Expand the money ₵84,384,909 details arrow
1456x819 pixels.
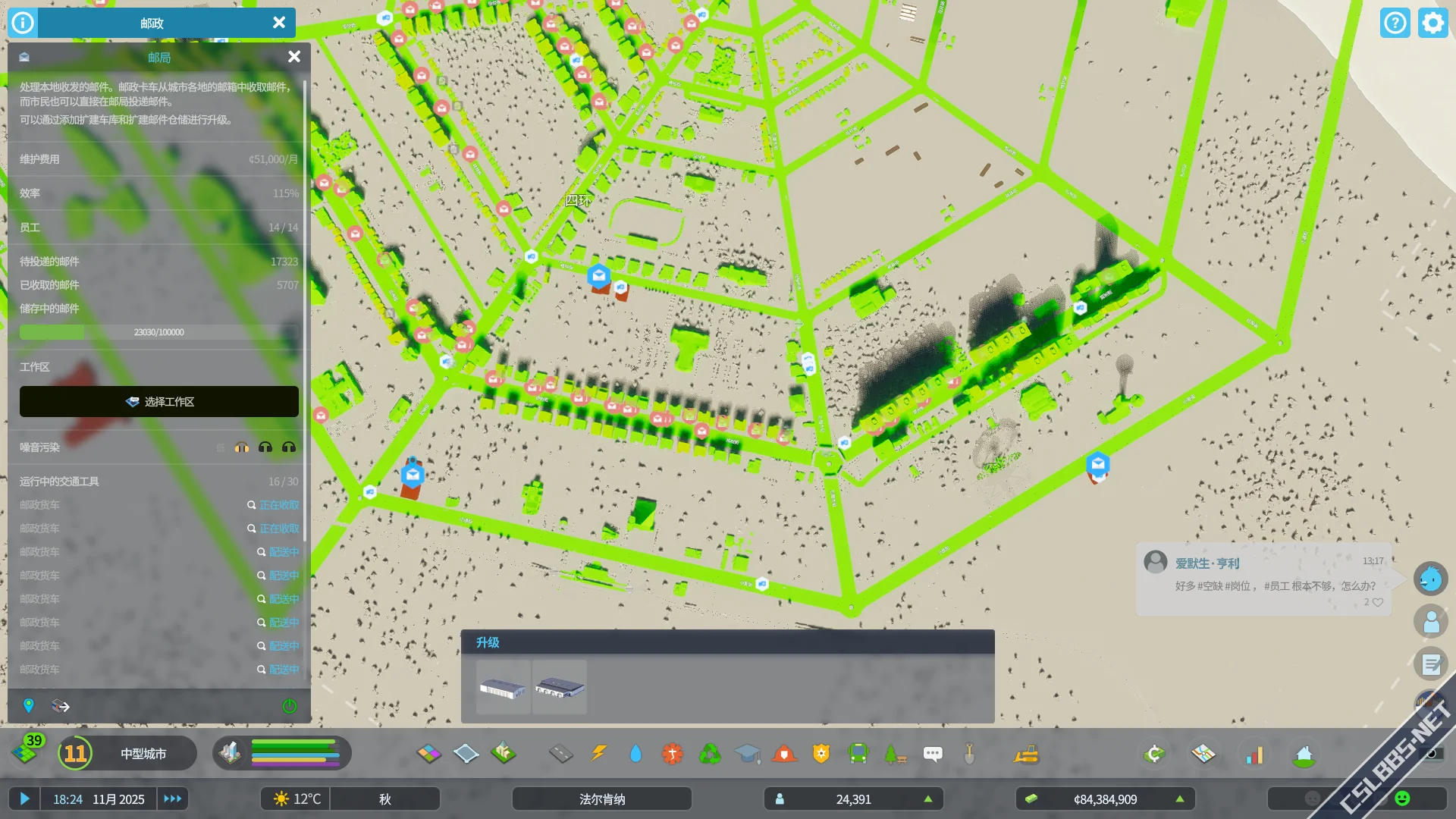[x=1179, y=799]
